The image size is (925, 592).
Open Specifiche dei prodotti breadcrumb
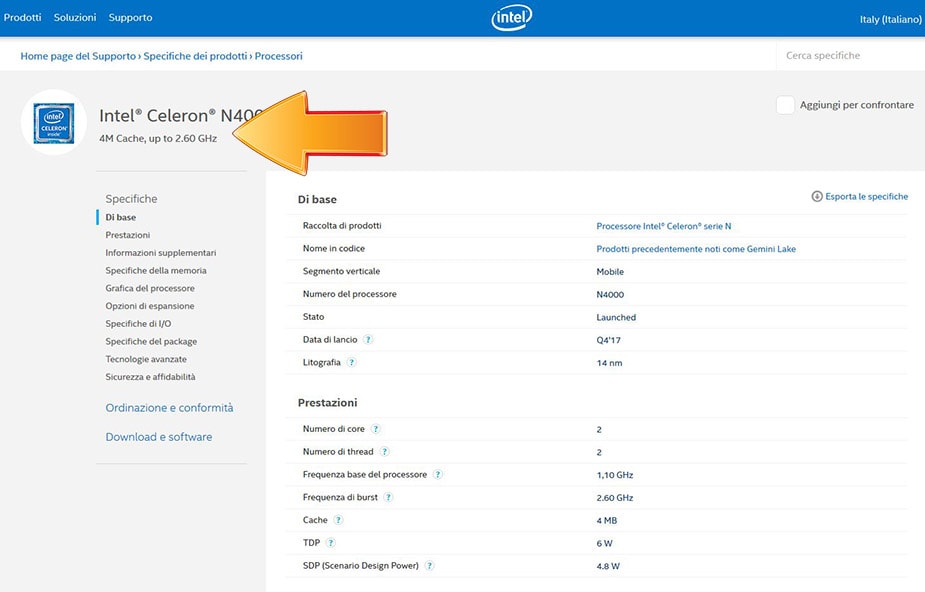195,56
